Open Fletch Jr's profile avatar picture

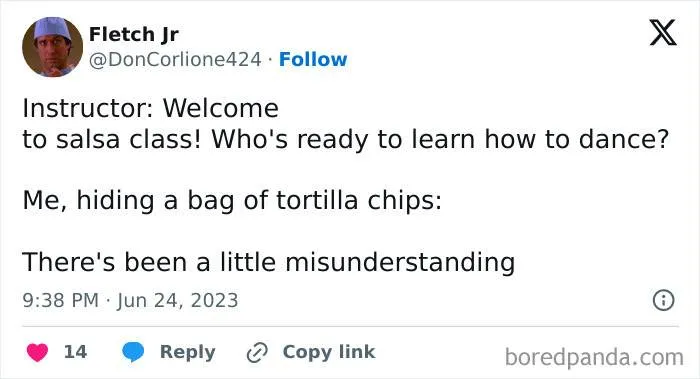coord(52,47)
